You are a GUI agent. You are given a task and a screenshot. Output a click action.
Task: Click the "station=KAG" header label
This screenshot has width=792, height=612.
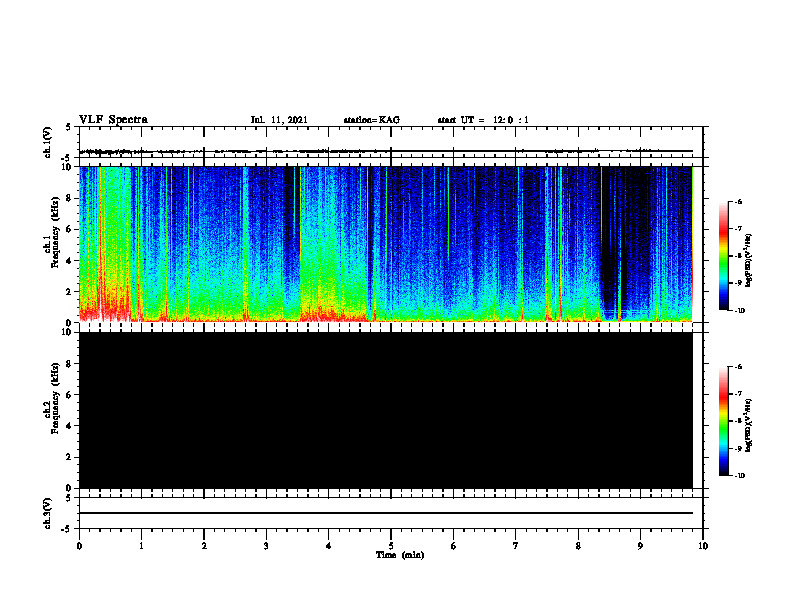coord(372,120)
